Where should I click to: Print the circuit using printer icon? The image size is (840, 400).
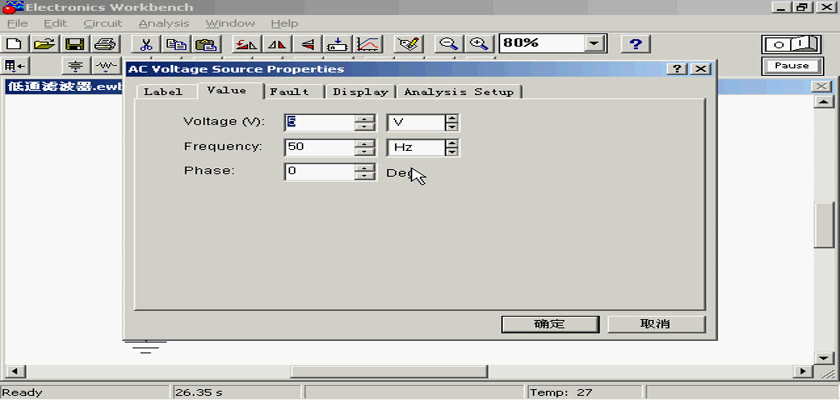104,44
